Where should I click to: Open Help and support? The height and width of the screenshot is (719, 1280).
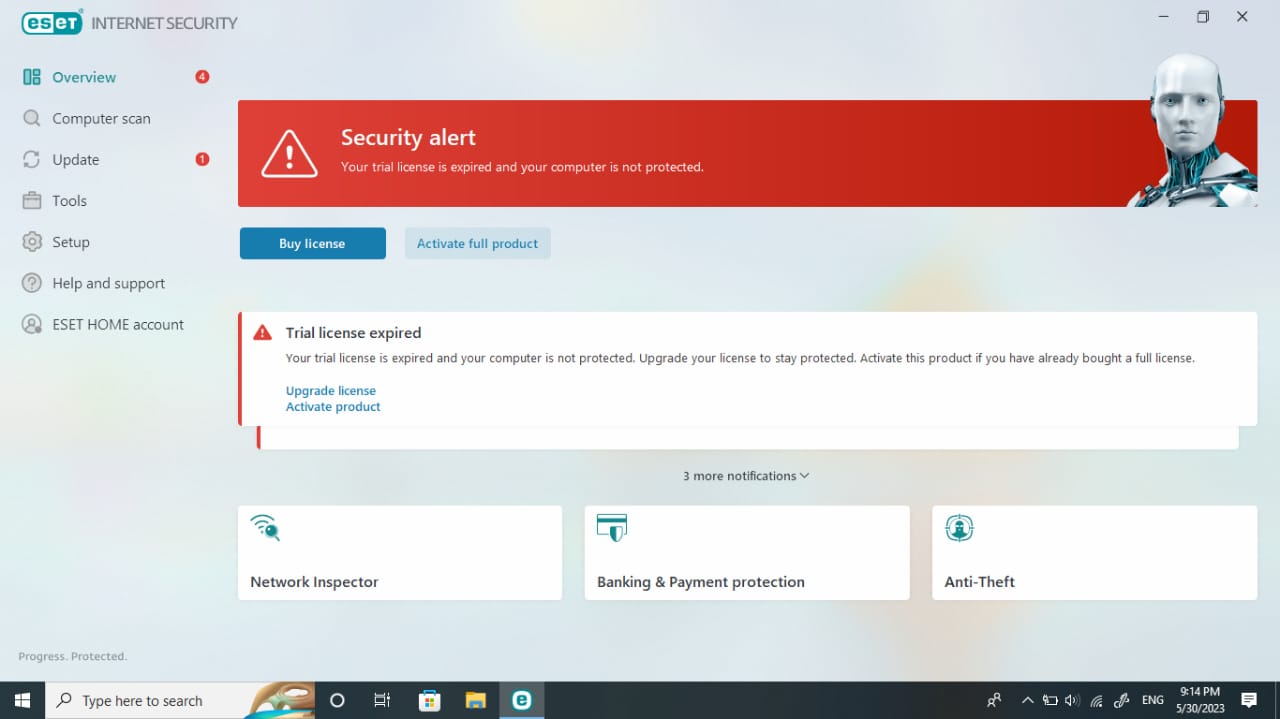tap(109, 283)
